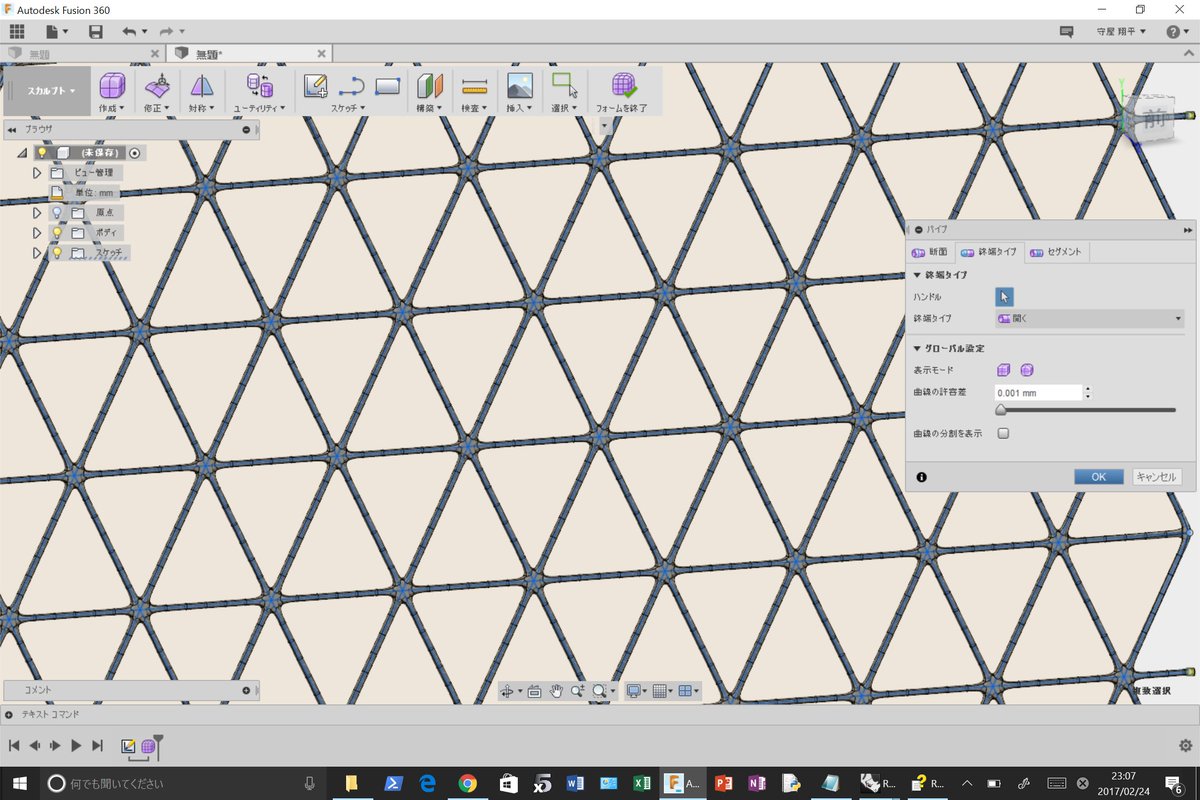Image resolution: width=1200 pixels, height=800 pixels.
Task: Open the display settings monitor icon
Action: [x=635, y=691]
